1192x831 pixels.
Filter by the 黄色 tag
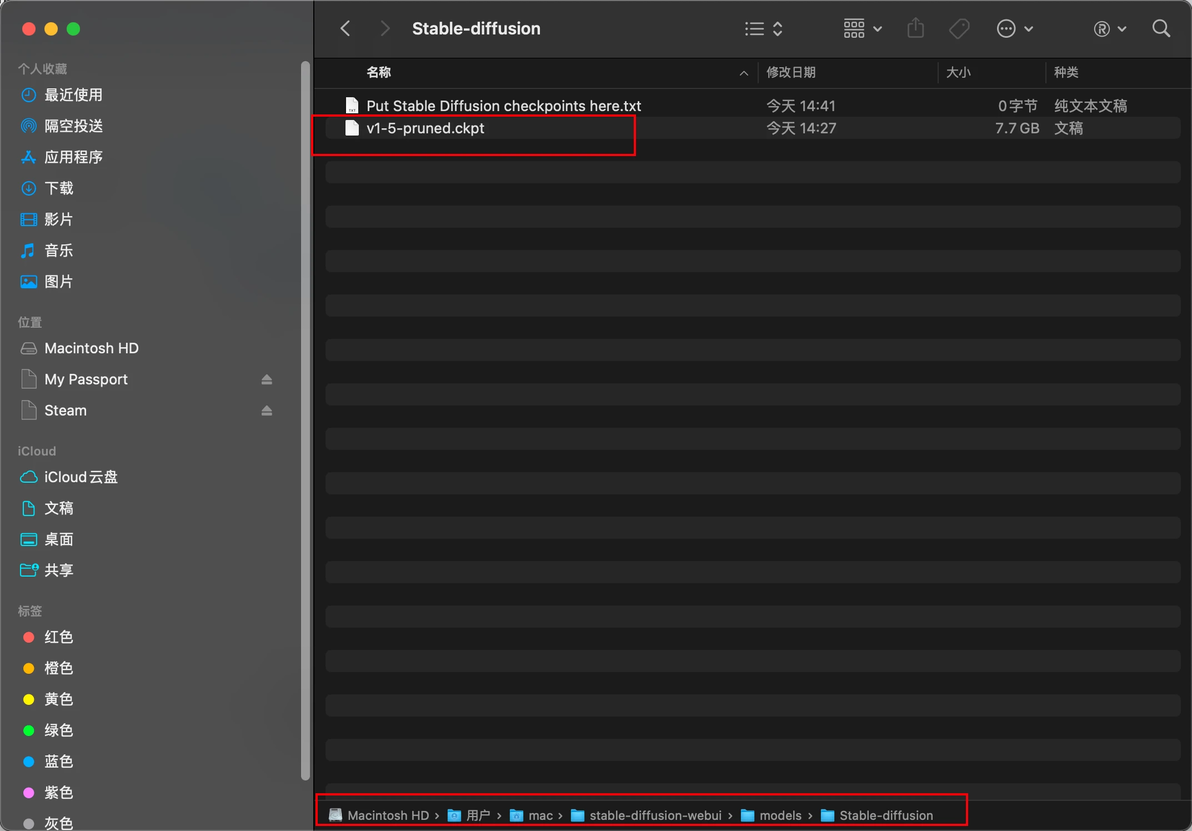[59, 699]
